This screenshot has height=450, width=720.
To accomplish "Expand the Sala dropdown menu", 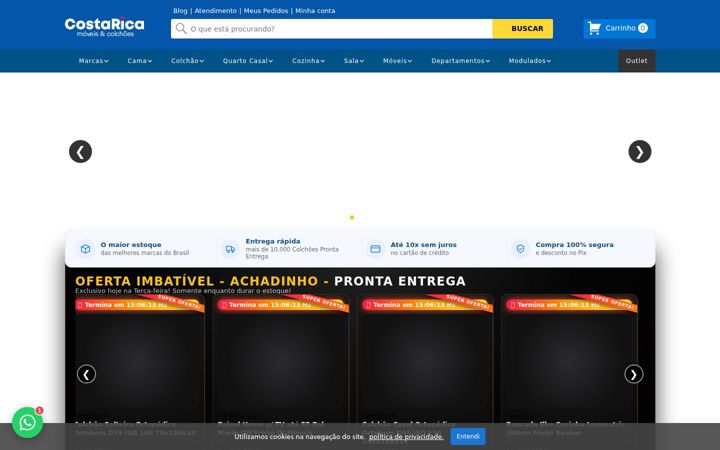I will (354, 61).
